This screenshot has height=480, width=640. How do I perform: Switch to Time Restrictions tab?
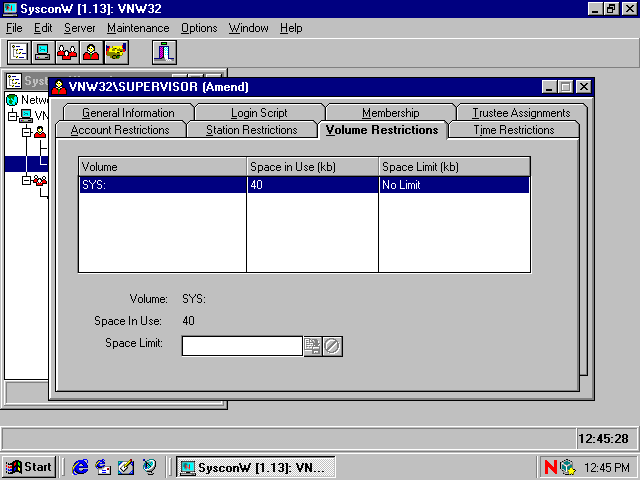514,130
